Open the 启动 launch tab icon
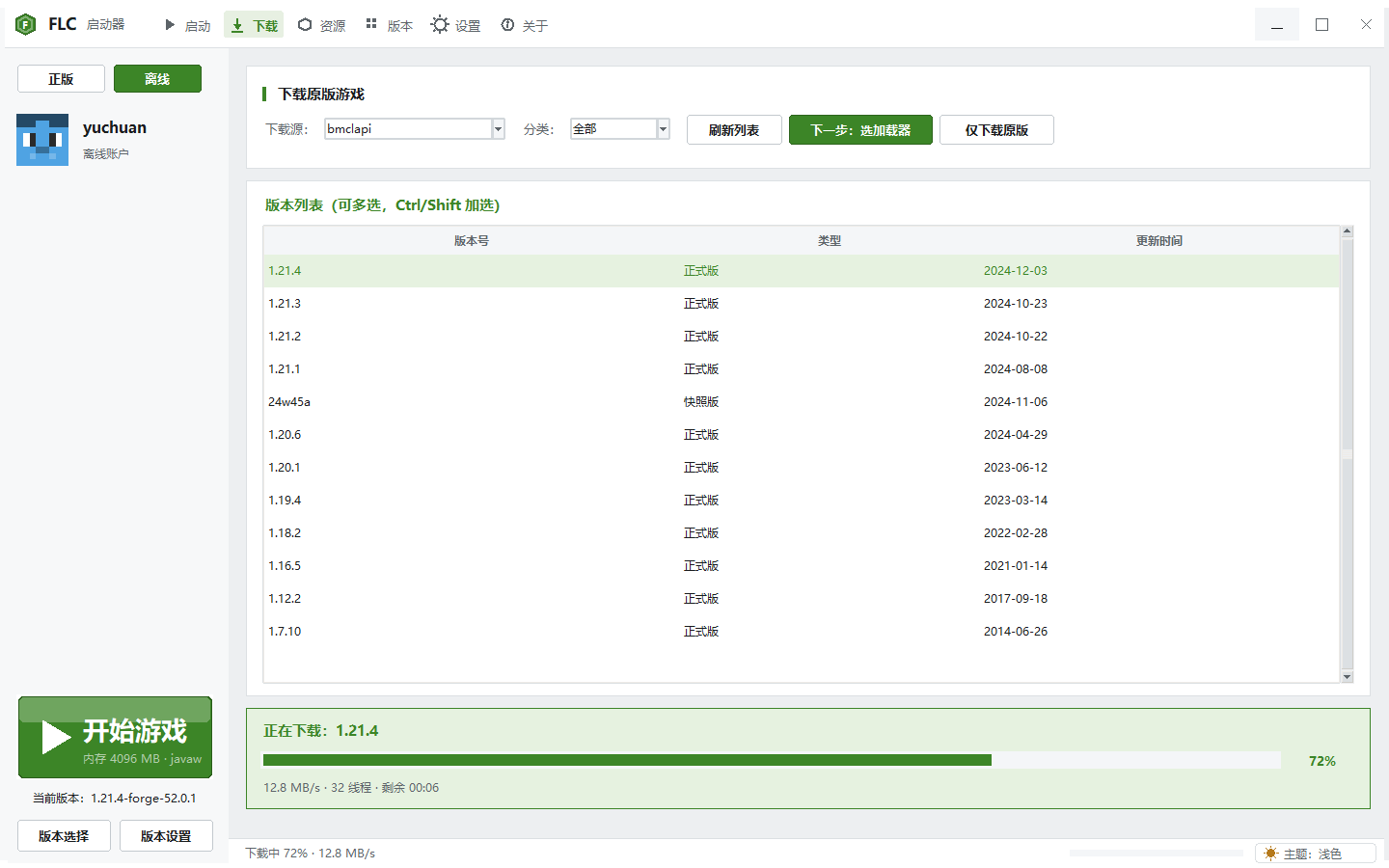This screenshot has height=868, width=1389. click(x=170, y=25)
